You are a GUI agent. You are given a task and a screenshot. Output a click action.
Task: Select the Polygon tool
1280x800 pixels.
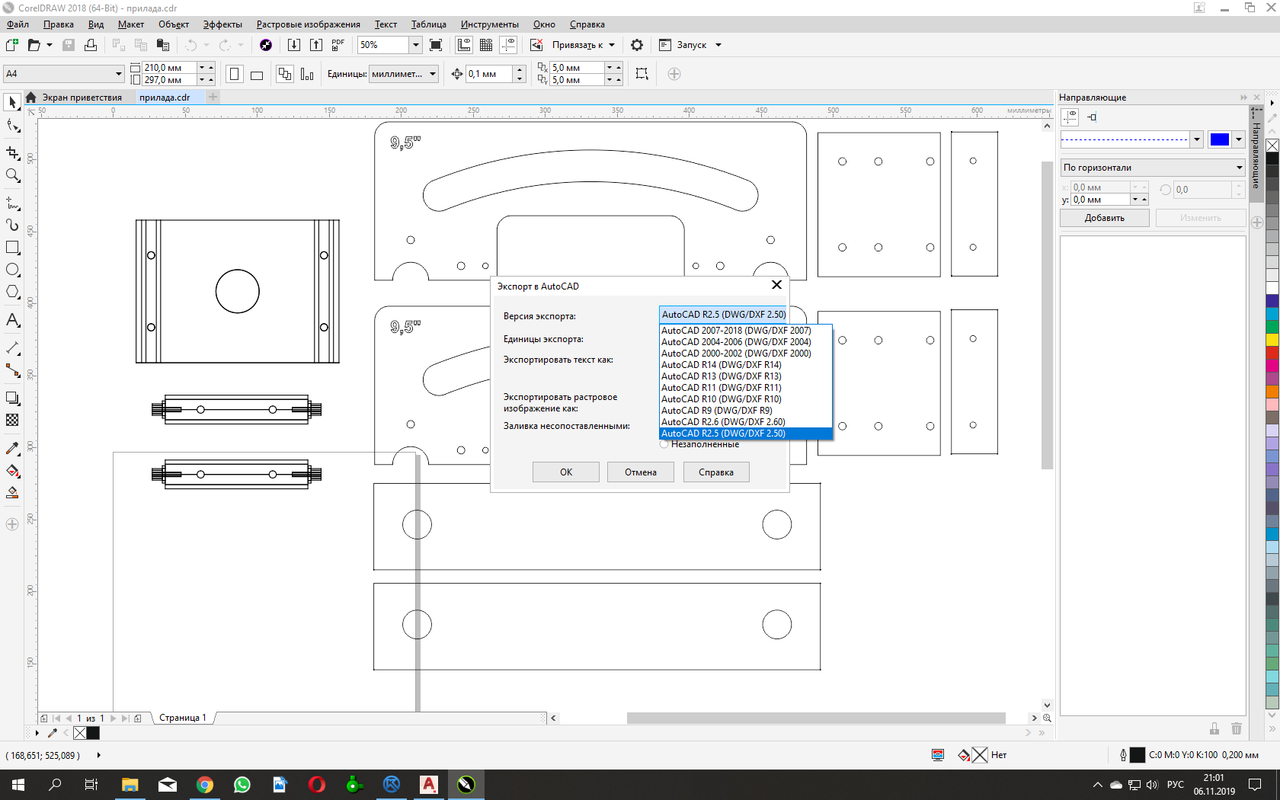[12, 292]
